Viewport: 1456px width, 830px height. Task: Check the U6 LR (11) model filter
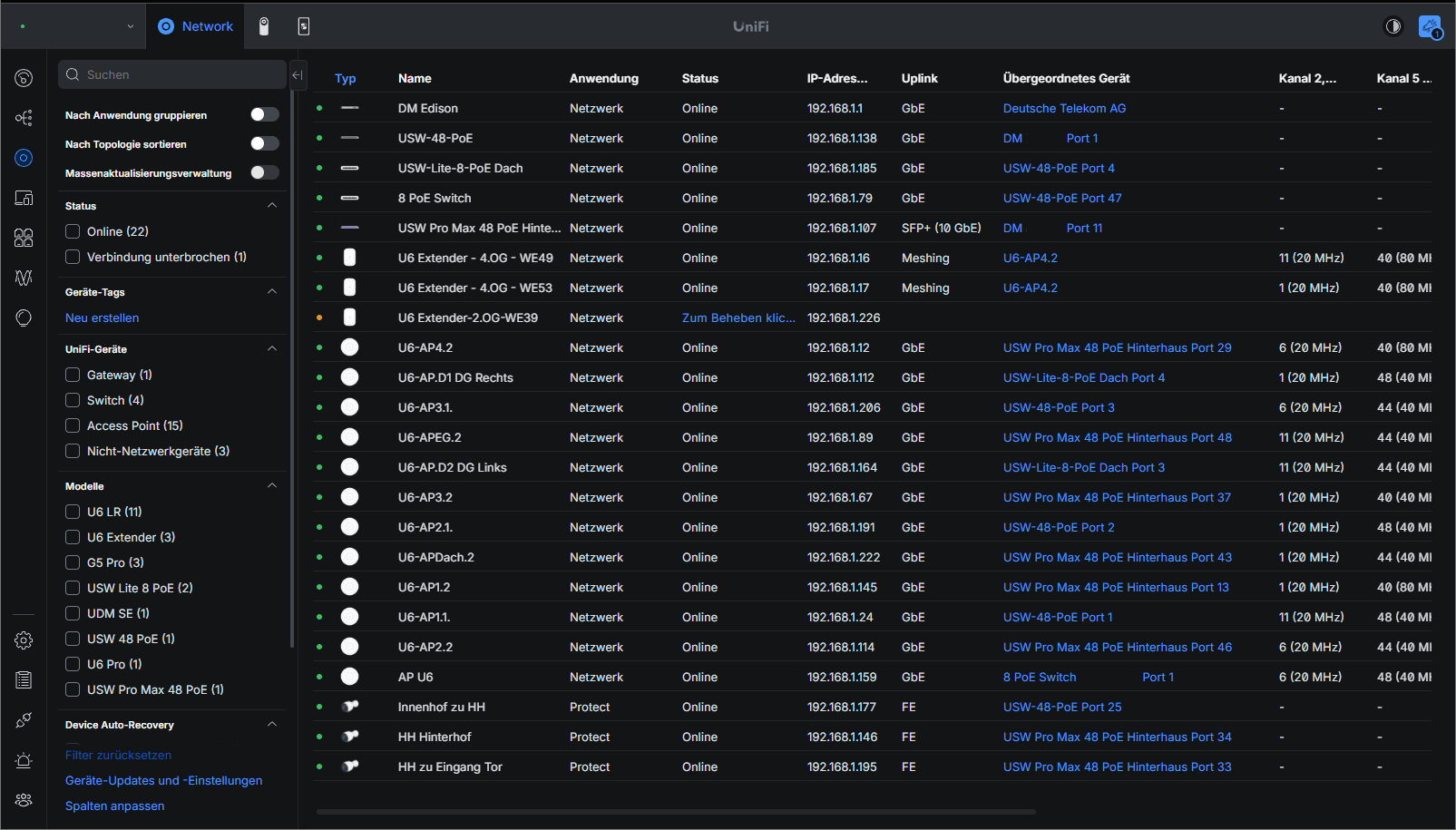tap(73, 512)
